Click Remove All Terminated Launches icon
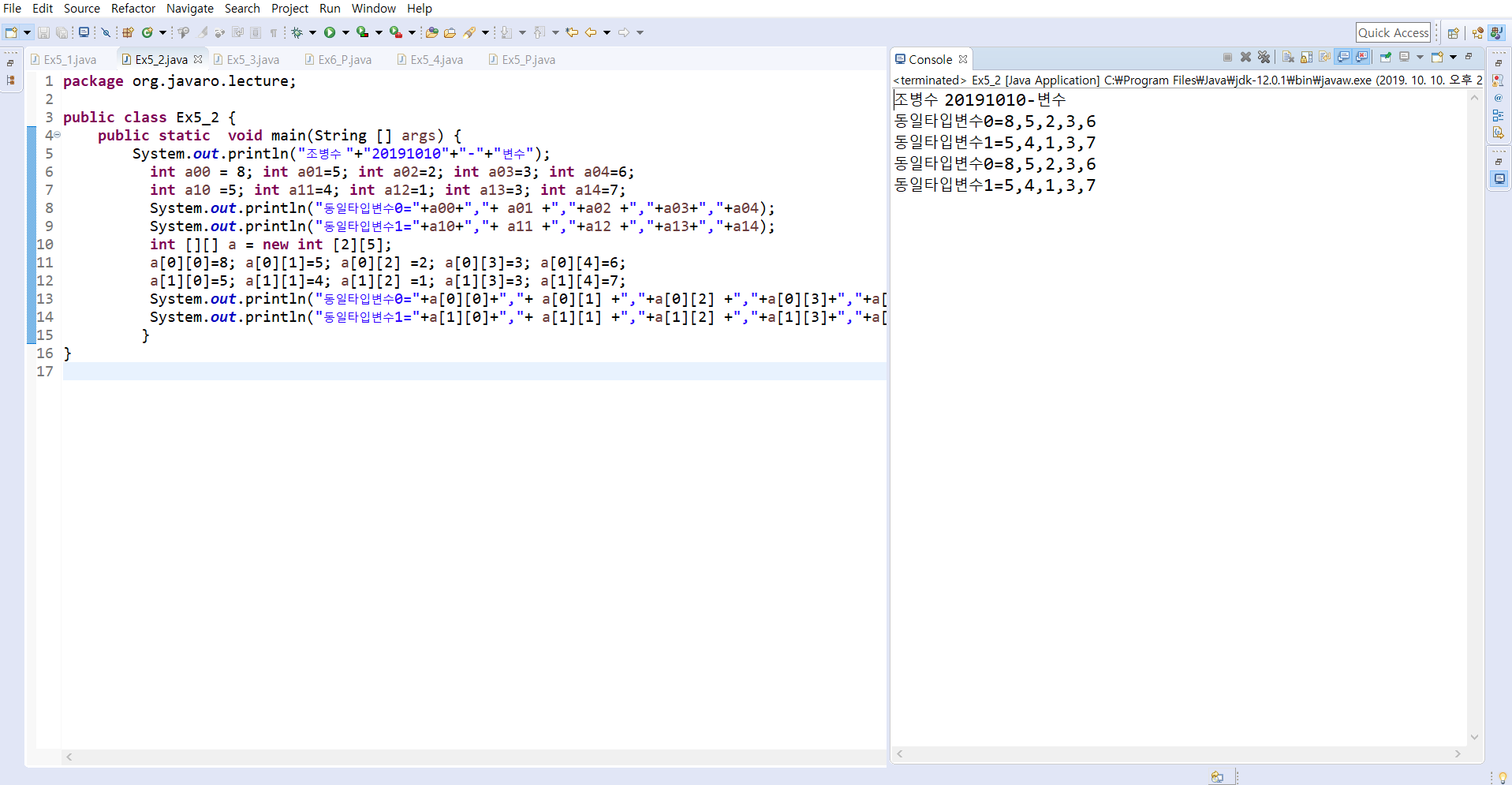Viewport: 1512px width, 785px height. [x=1264, y=57]
